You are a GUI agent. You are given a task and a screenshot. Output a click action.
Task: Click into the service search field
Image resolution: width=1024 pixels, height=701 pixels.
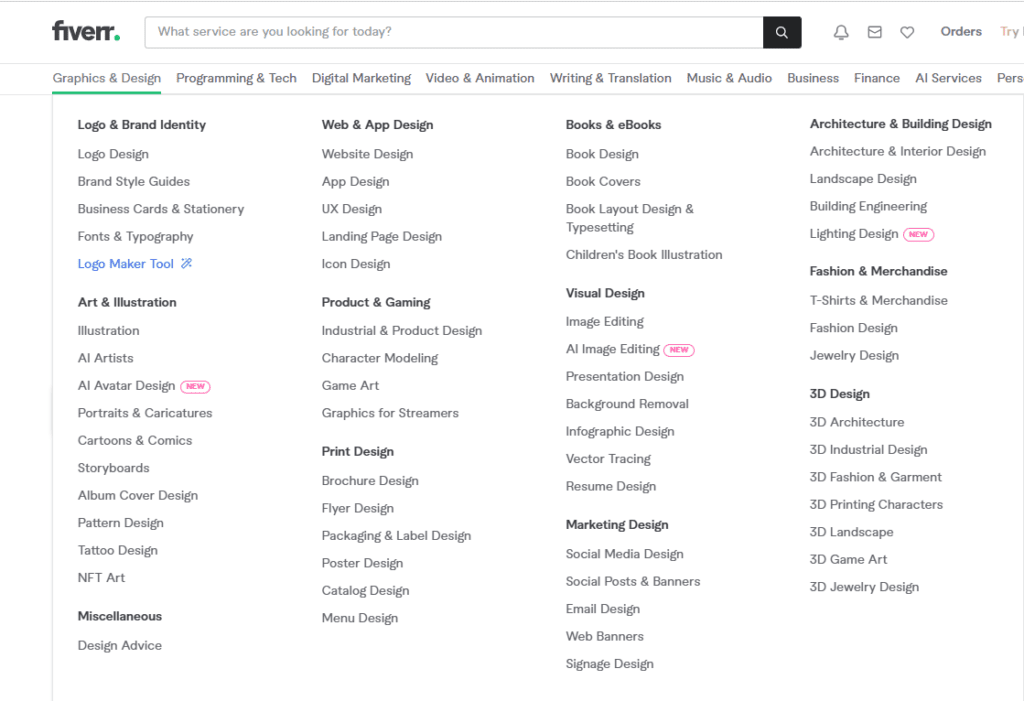coord(450,31)
